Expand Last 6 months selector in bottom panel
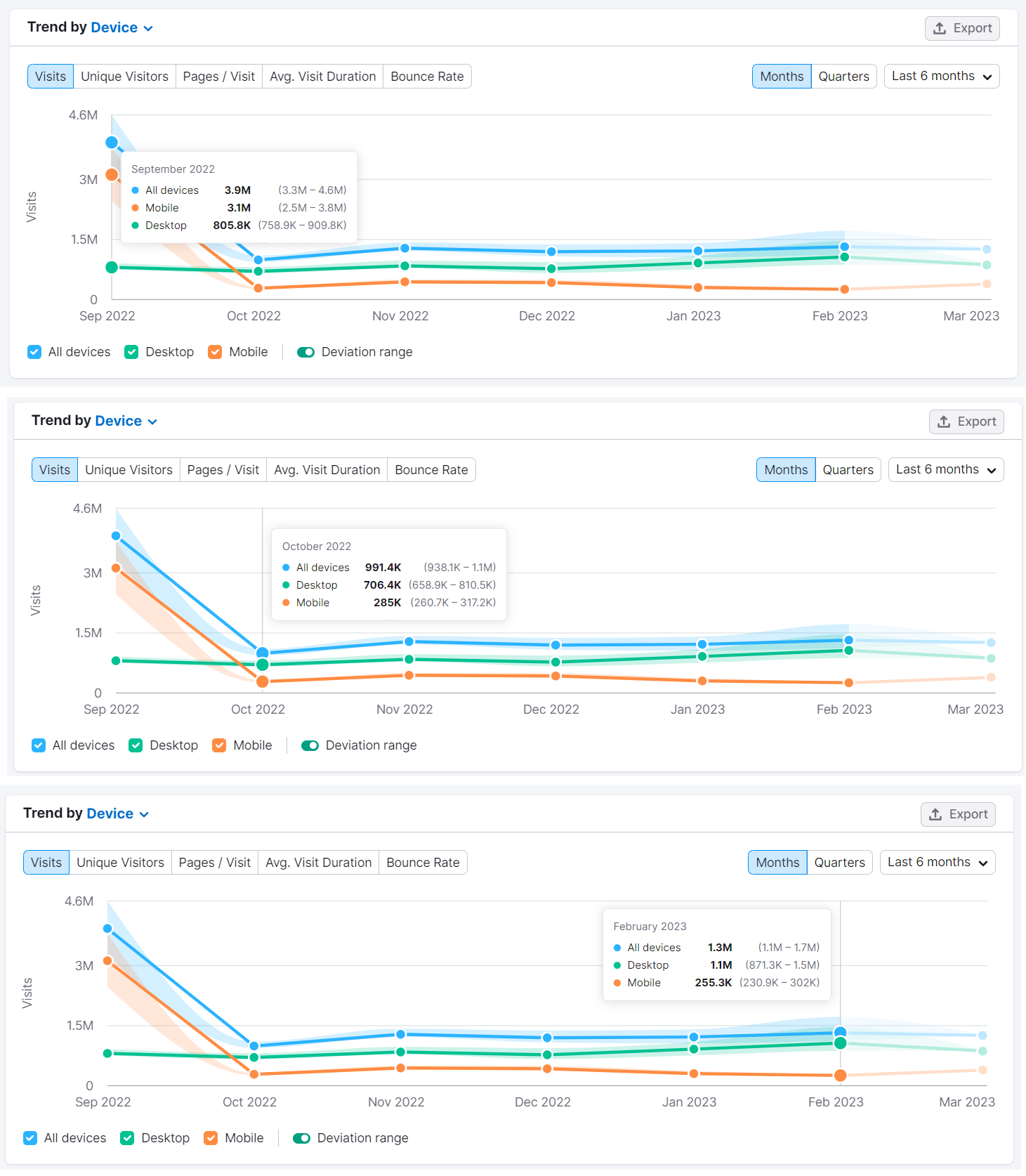 tap(937, 862)
